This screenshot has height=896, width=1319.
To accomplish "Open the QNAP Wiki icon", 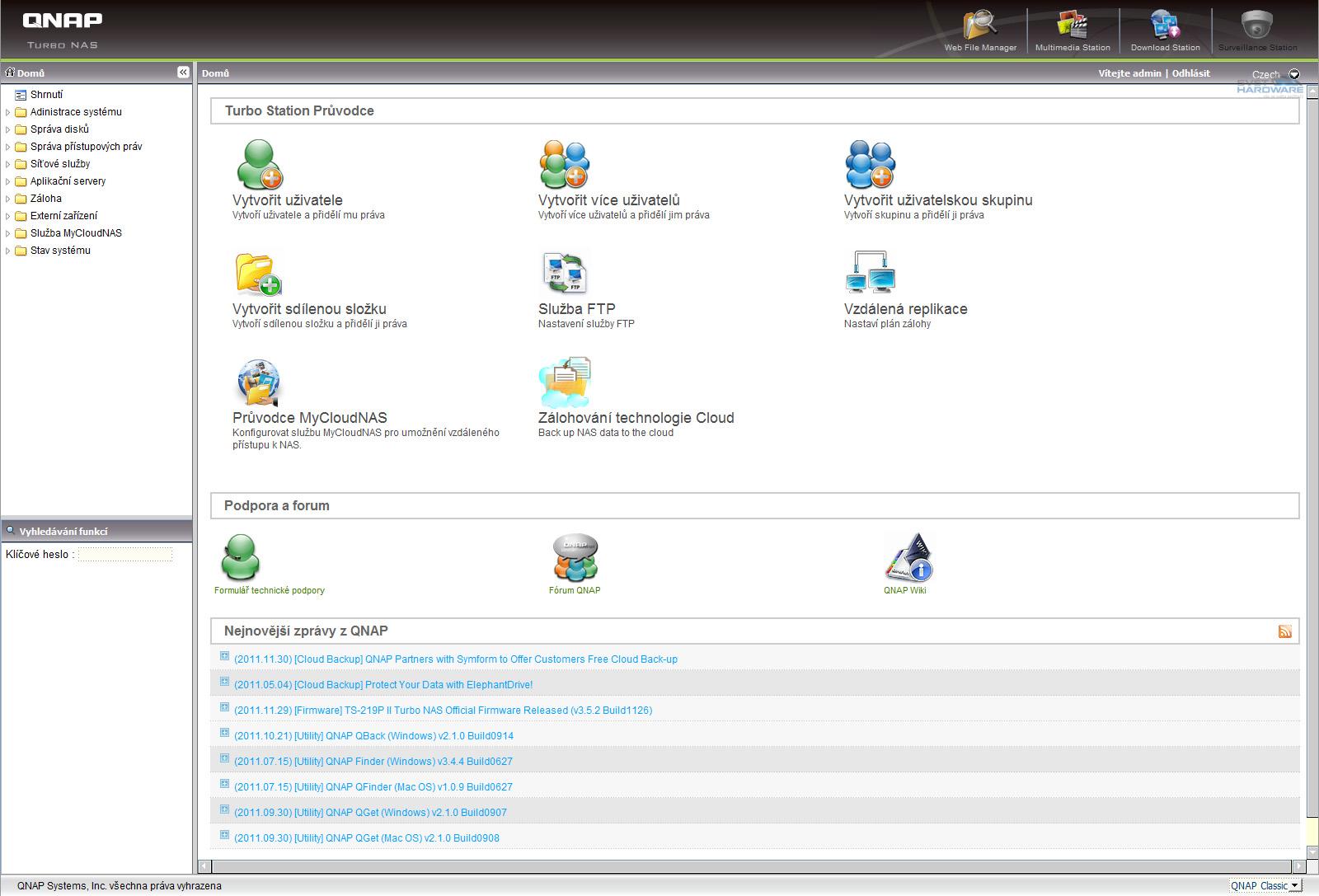I will 908,558.
